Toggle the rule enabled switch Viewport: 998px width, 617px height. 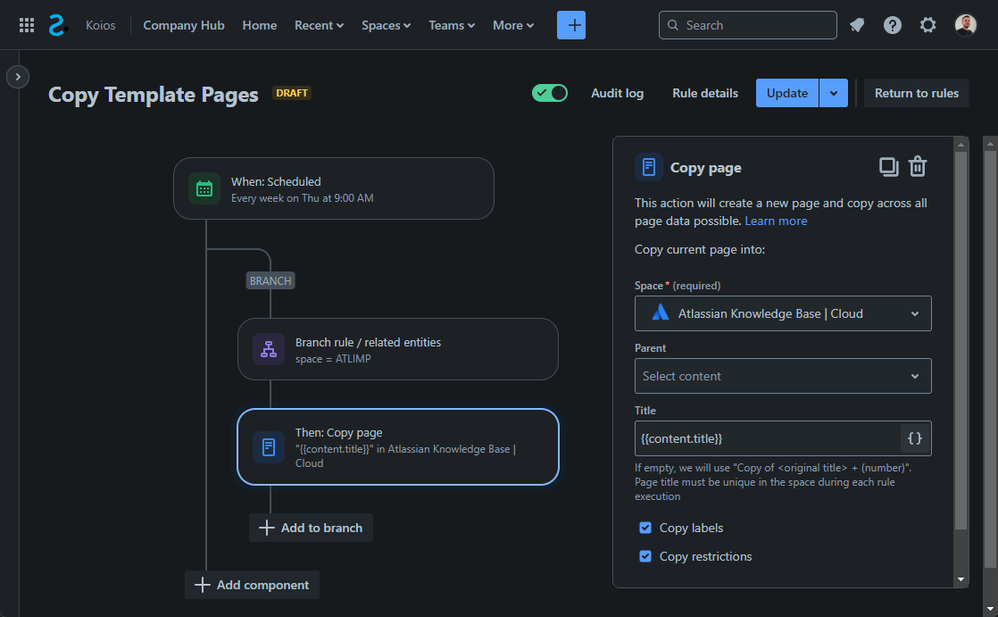pyautogui.click(x=549, y=93)
